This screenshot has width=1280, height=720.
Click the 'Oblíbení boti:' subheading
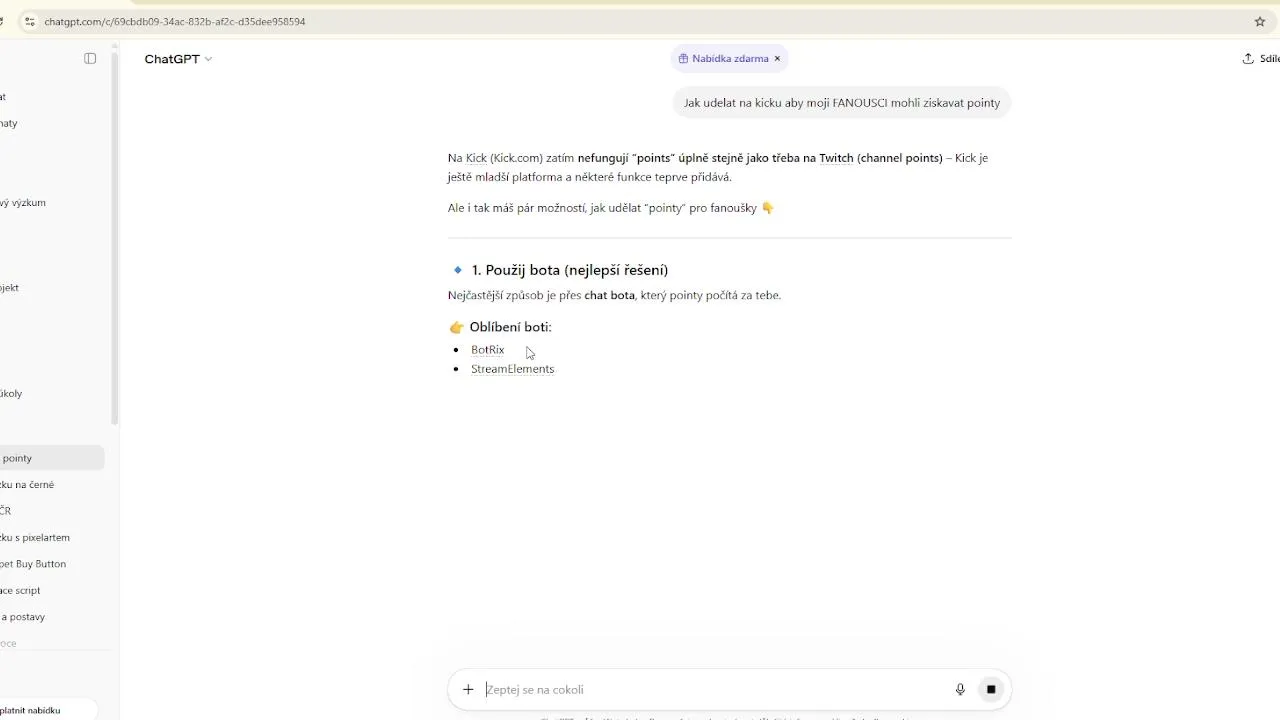[x=510, y=327]
